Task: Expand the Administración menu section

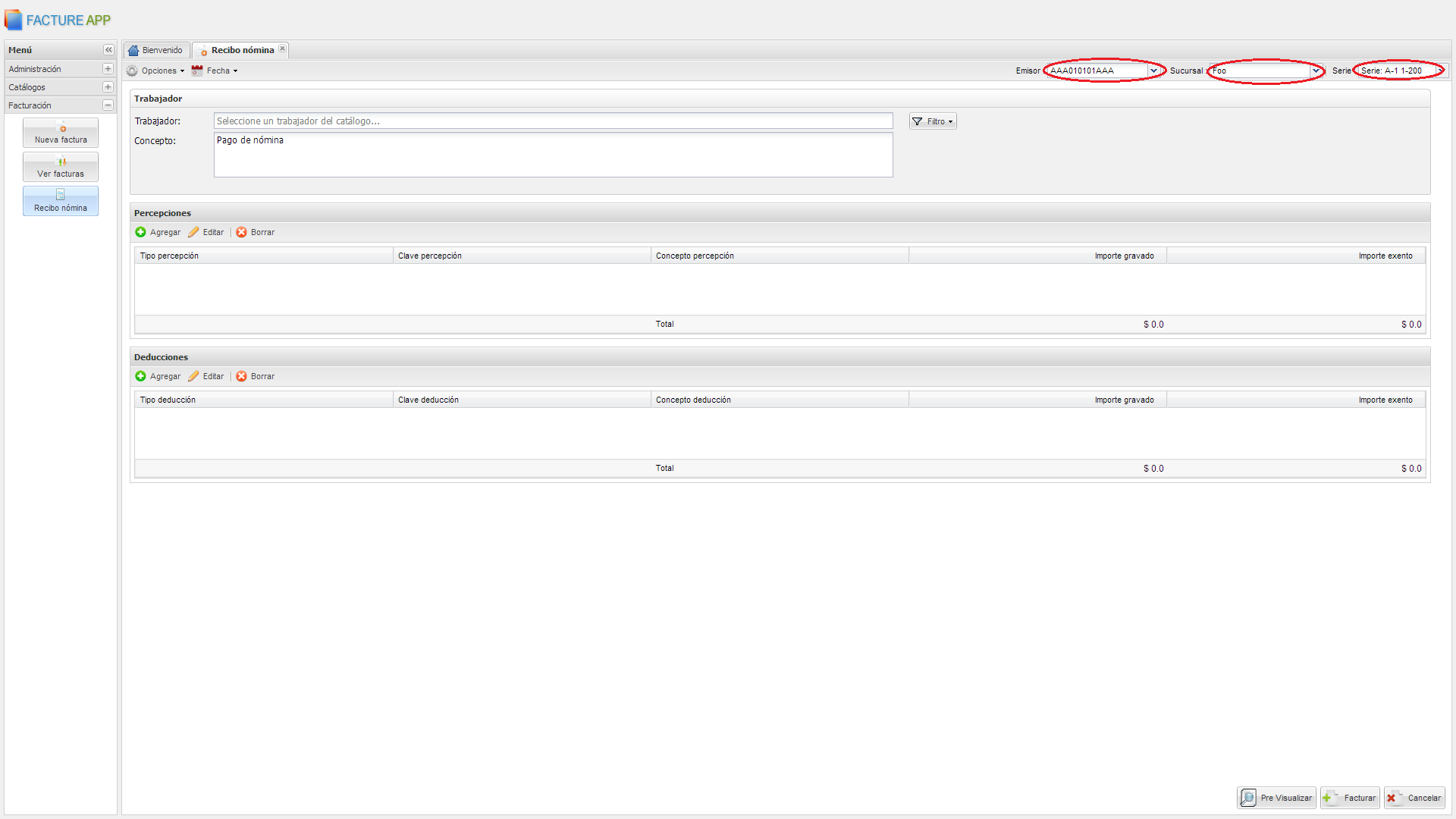Action: coord(108,69)
